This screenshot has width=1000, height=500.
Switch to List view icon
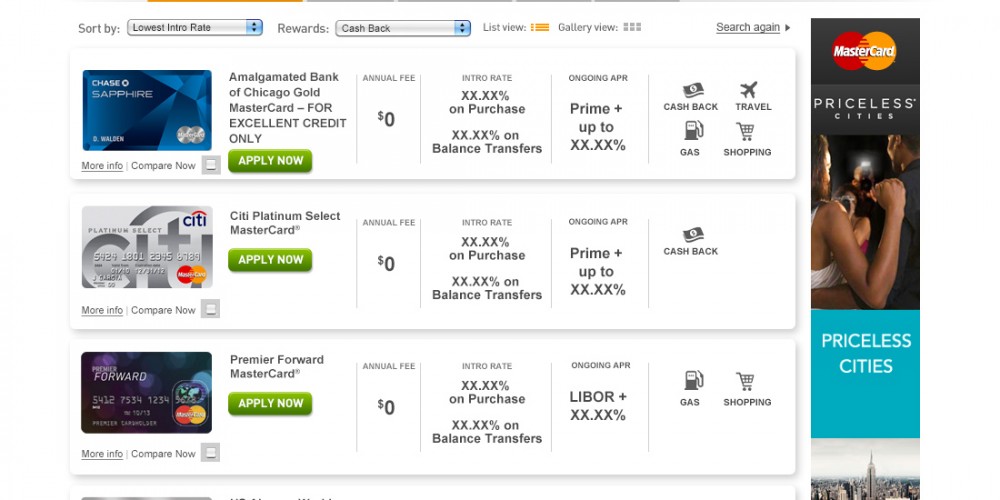540,27
